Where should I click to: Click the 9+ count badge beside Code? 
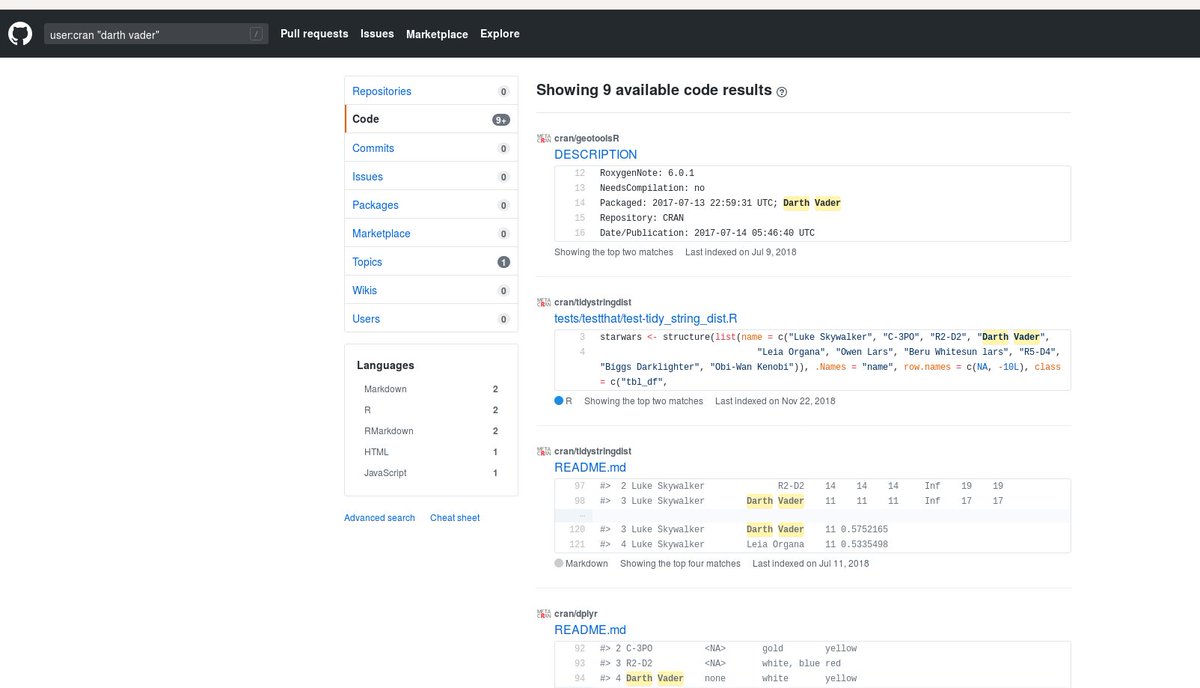click(501, 120)
